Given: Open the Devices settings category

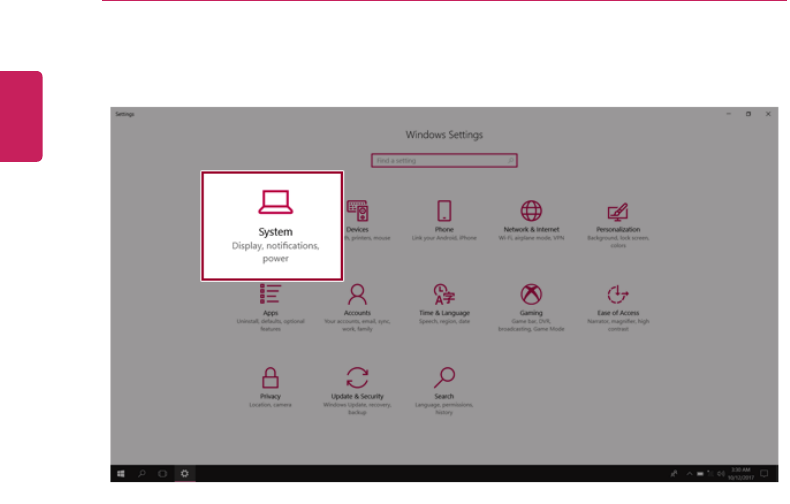Looking at the screenshot, I should click(358, 221).
